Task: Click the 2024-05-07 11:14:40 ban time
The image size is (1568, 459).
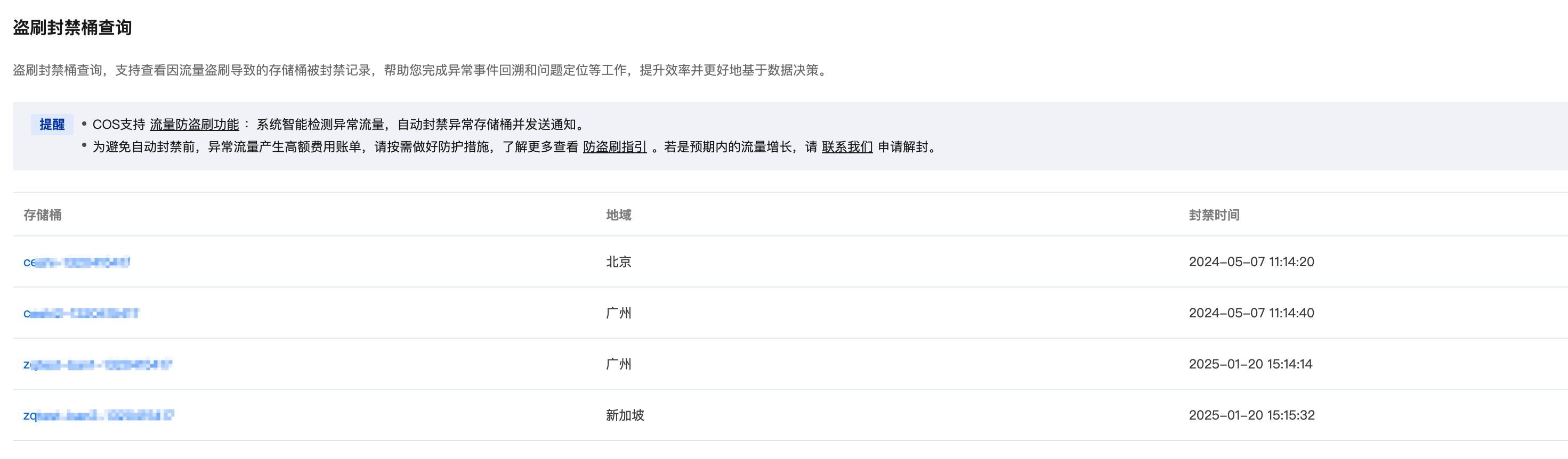Action: (x=1251, y=313)
